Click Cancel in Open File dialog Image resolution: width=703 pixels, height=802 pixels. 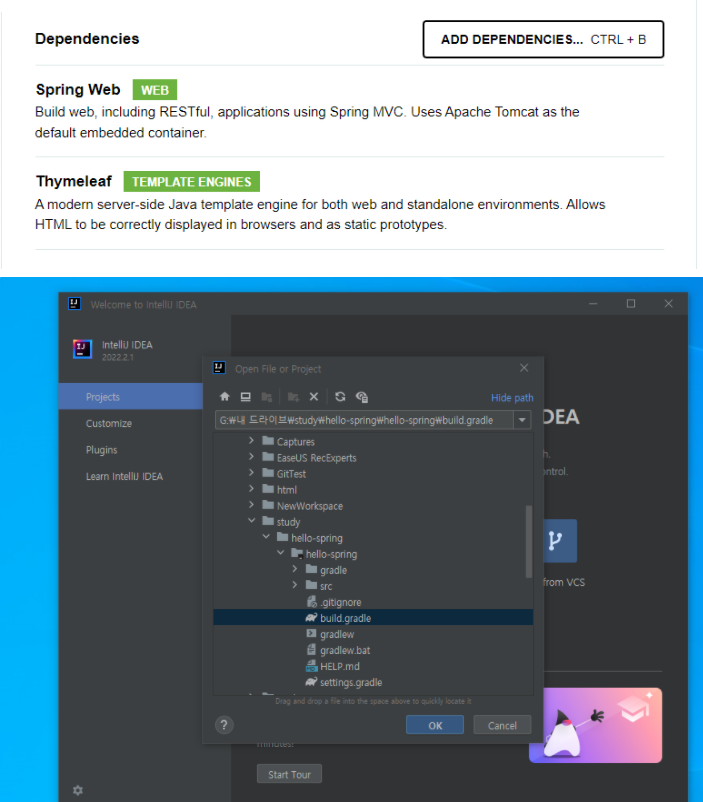[502, 725]
